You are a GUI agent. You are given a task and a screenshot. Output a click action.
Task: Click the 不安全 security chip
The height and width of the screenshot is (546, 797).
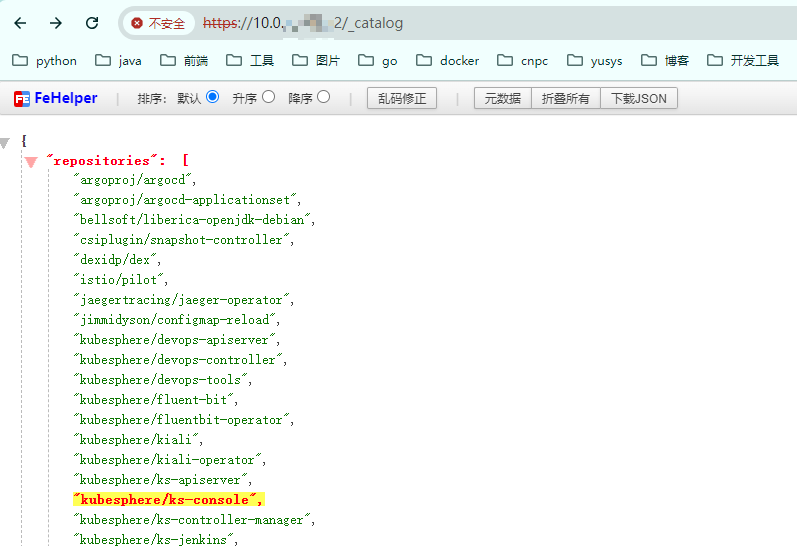[x=159, y=23]
